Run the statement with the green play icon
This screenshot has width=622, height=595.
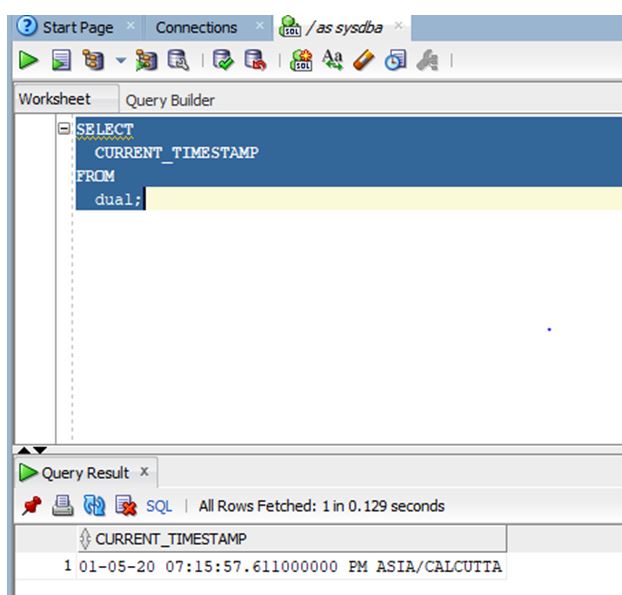pyautogui.click(x=29, y=61)
